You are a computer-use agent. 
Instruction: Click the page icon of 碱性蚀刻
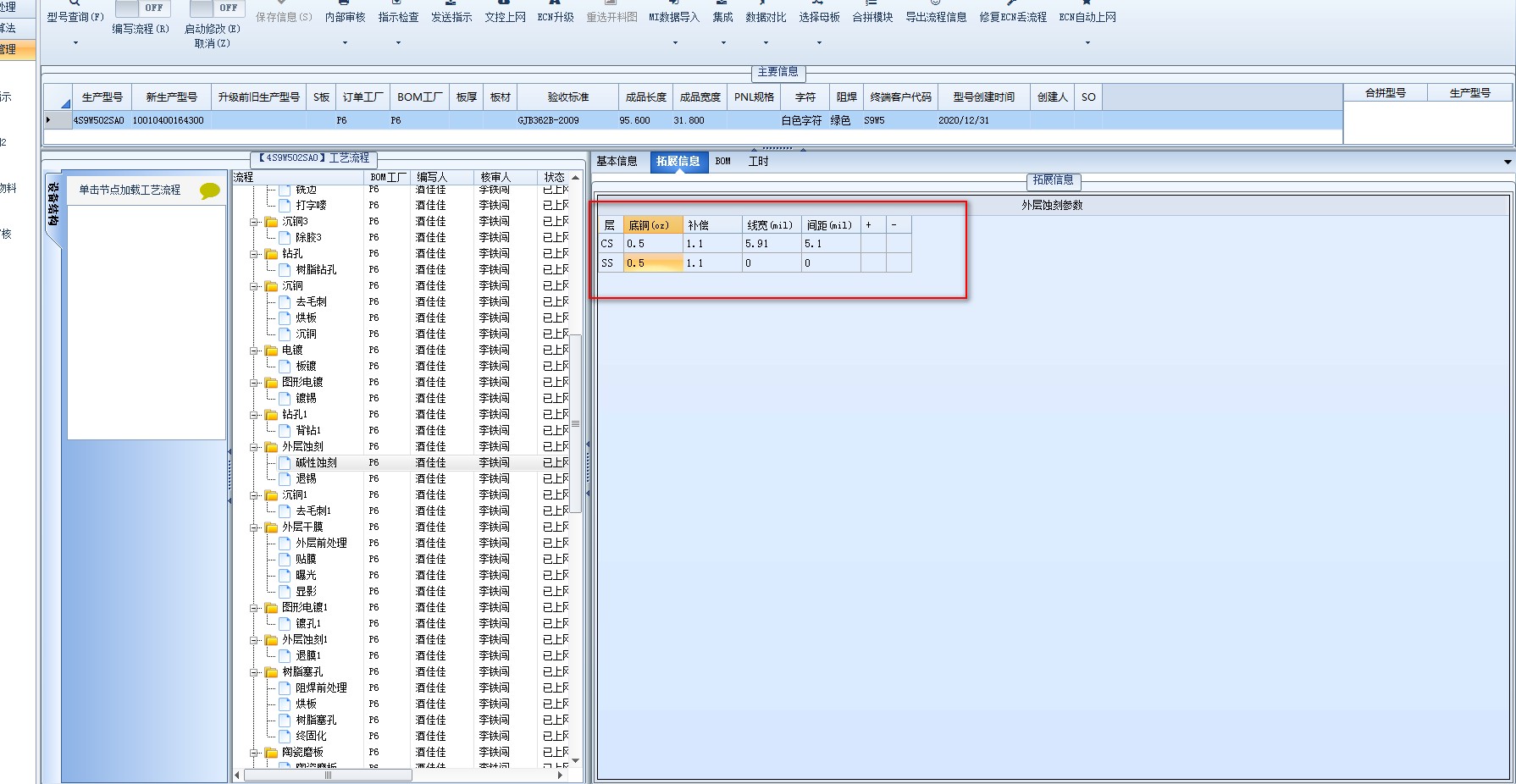click(x=285, y=463)
